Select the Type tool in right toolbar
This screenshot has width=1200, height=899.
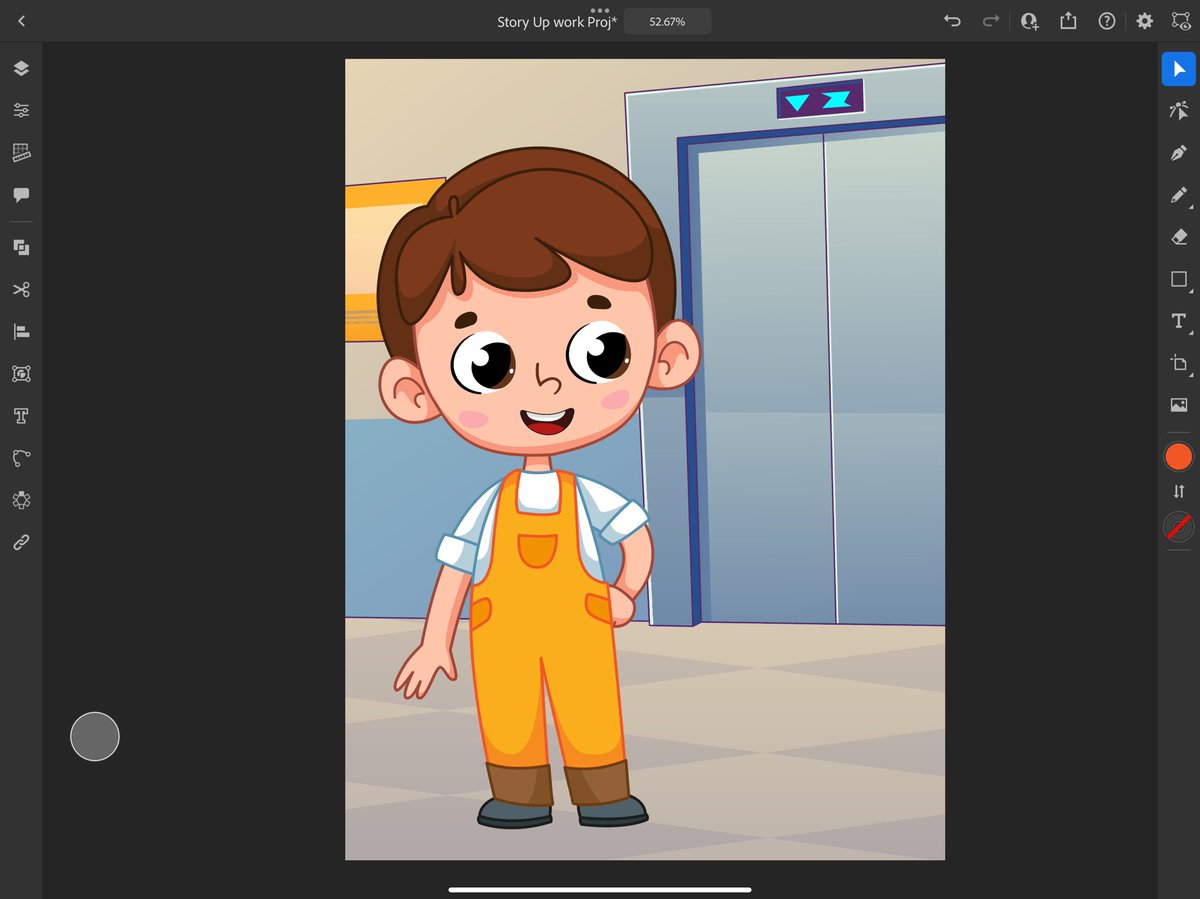[1179, 321]
